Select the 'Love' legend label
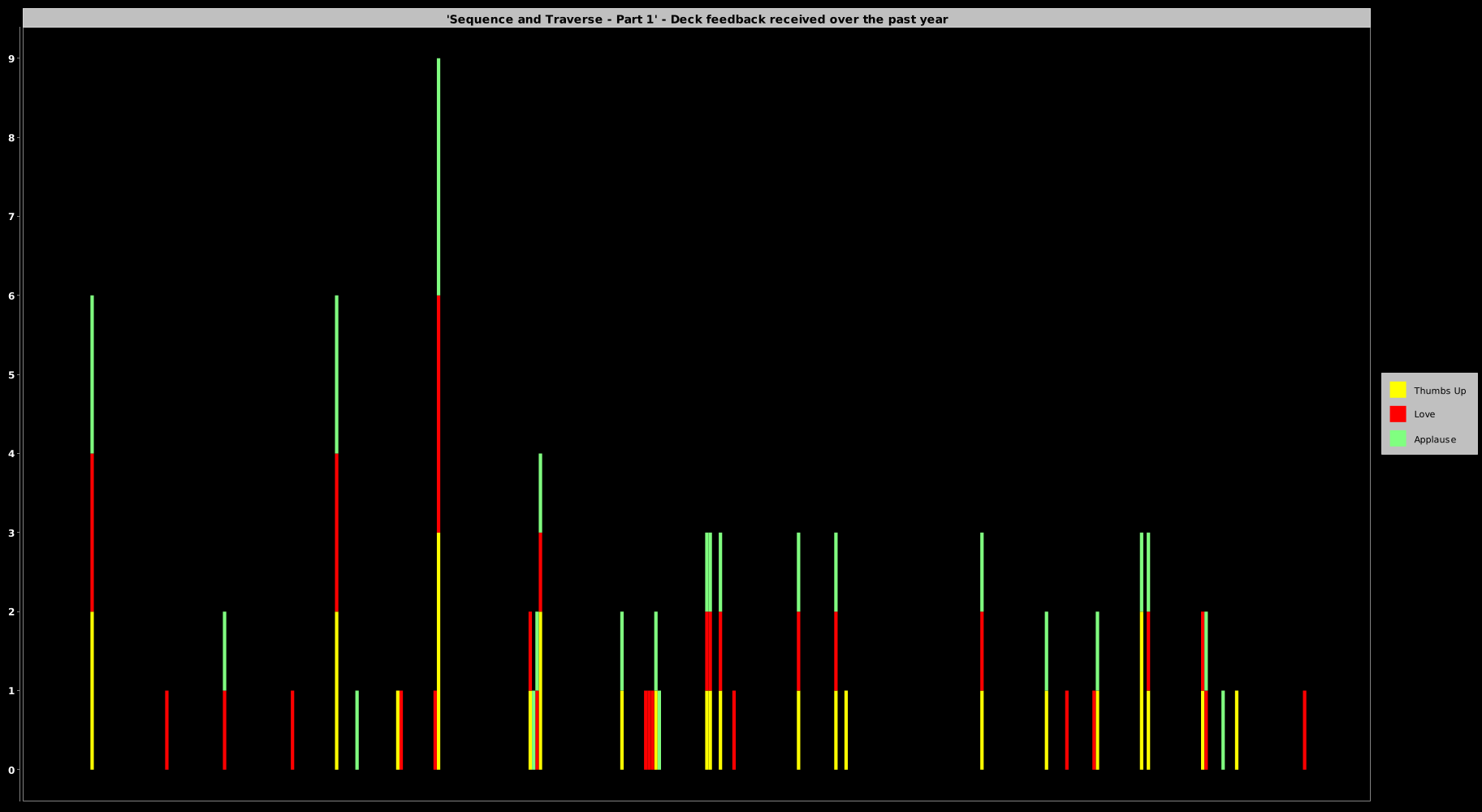This screenshot has width=1482, height=812. 1424,414
